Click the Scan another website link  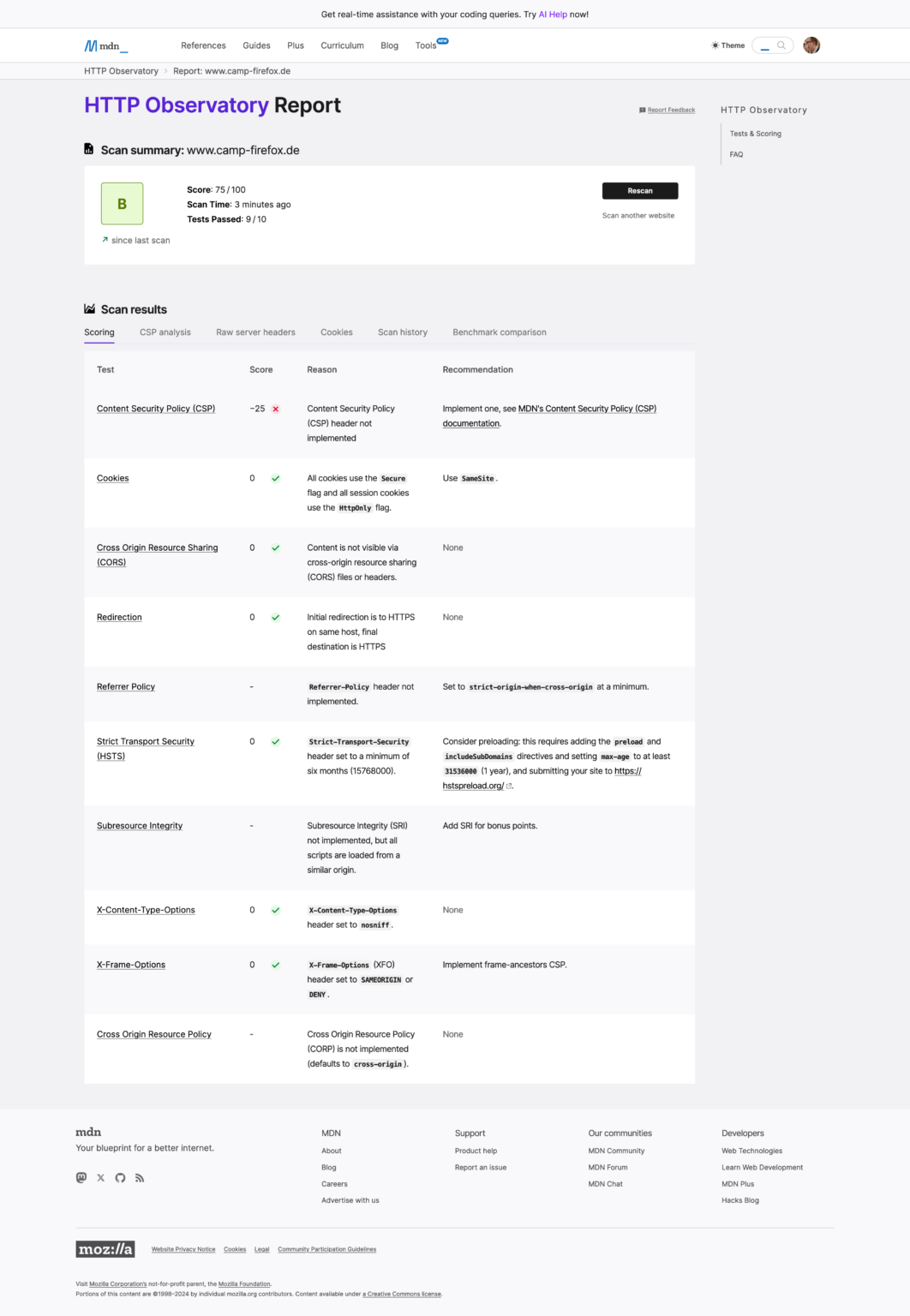click(638, 216)
